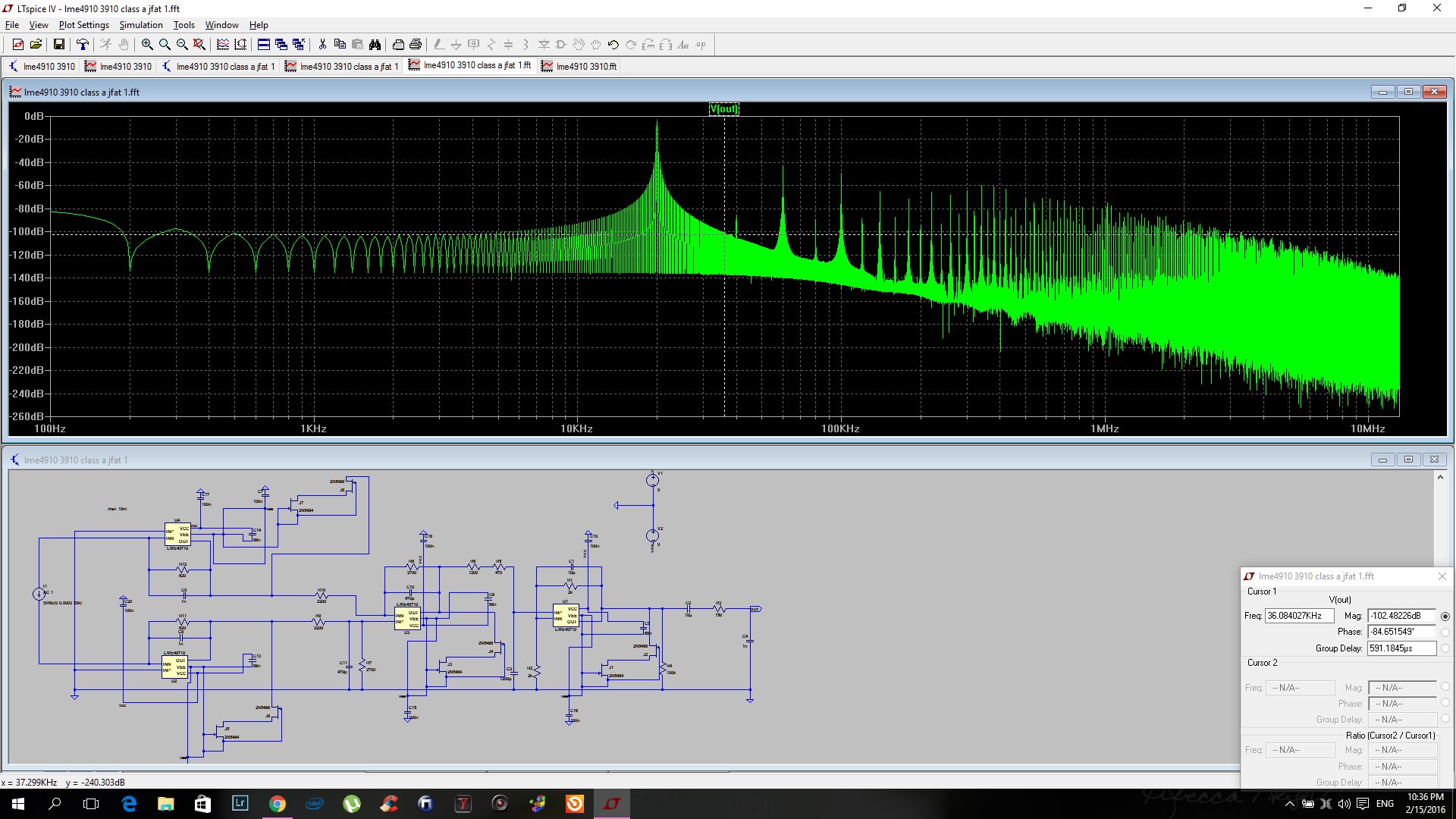
Task: Open the View menu
Action: point(39,25)
